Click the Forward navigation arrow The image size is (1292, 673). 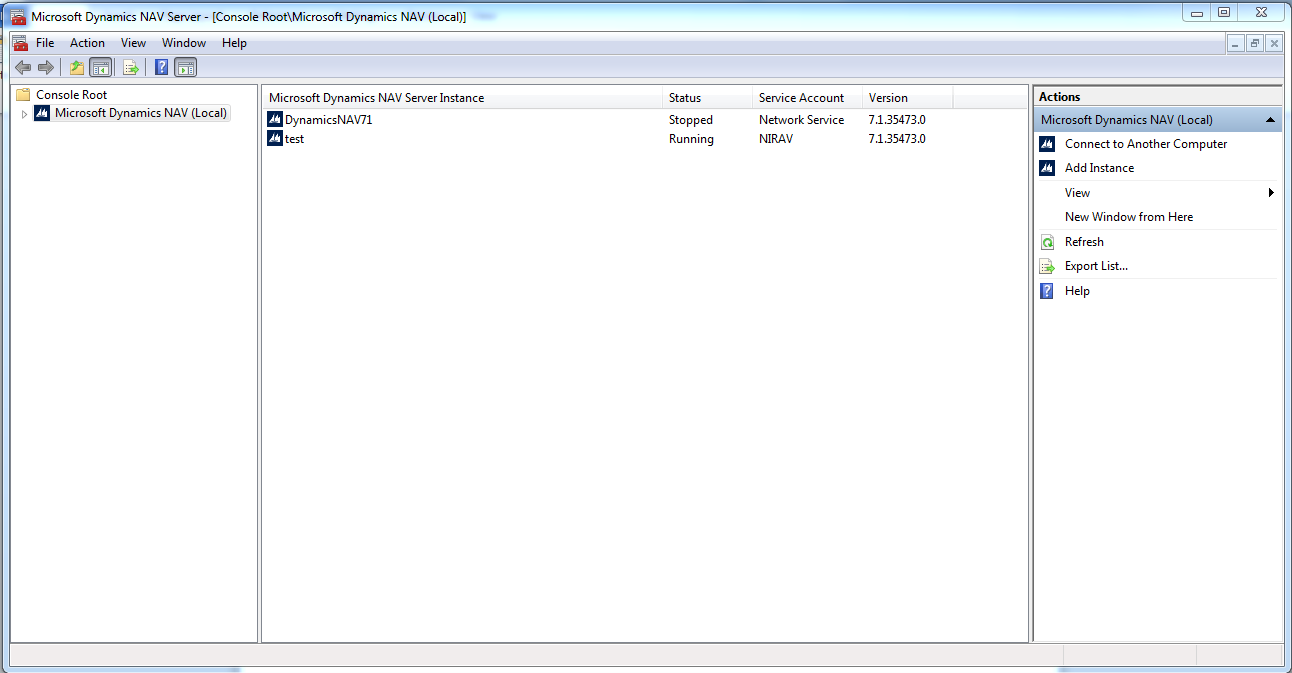(x=46, y=67)
